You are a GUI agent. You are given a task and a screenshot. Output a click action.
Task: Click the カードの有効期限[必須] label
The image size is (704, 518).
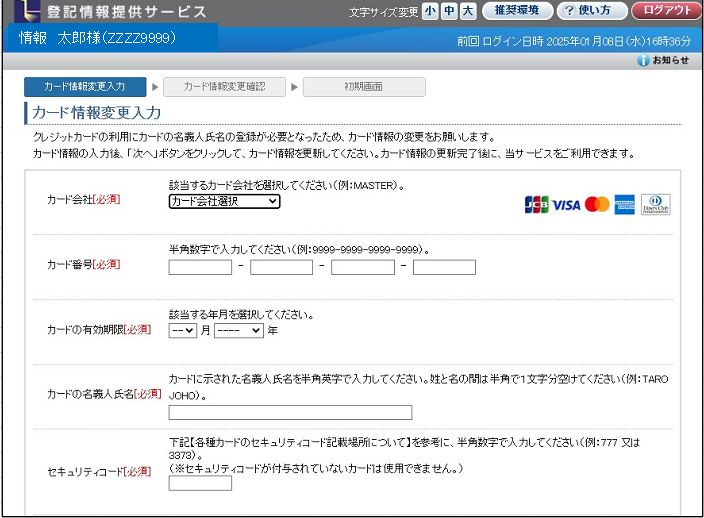tap(99, 330)
